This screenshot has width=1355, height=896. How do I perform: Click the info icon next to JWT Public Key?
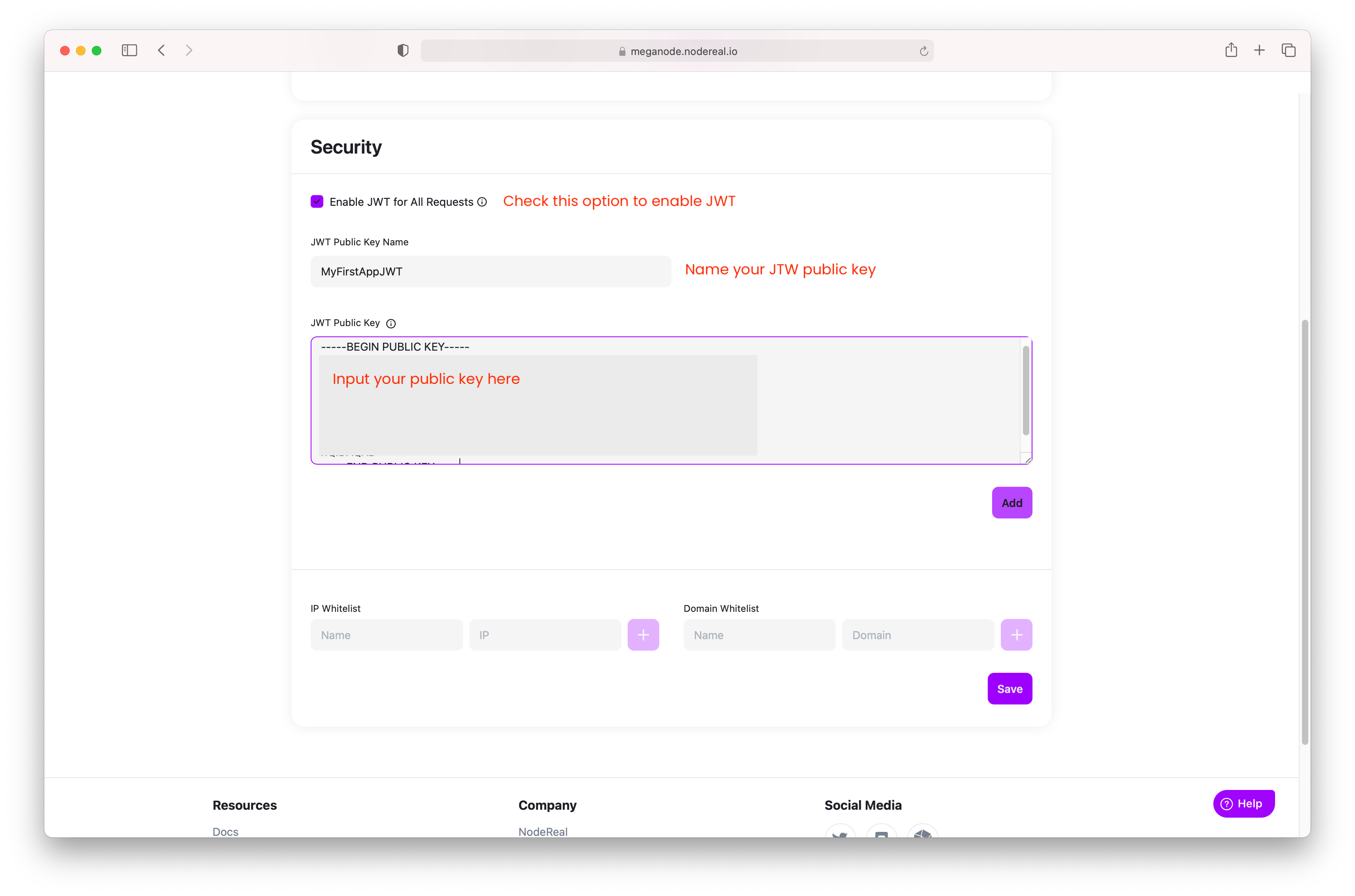tap(391, 323)
